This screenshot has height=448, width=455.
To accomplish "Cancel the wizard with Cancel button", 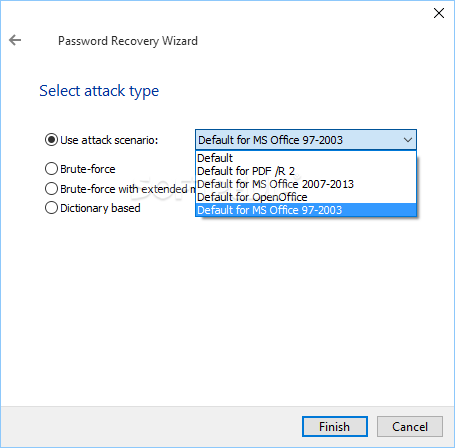I will point(410,426).
